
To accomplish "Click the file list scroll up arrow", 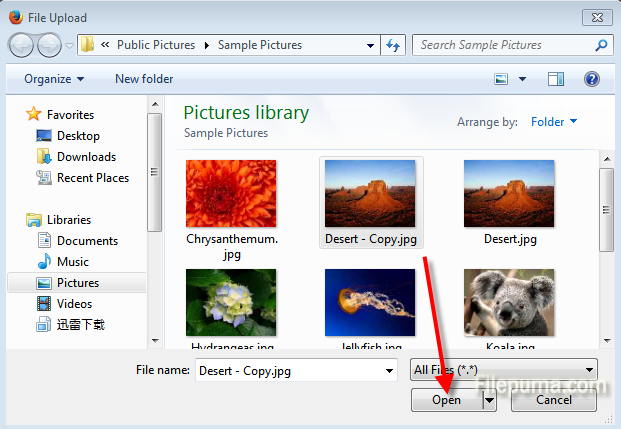I will click(x=607, y=159).
